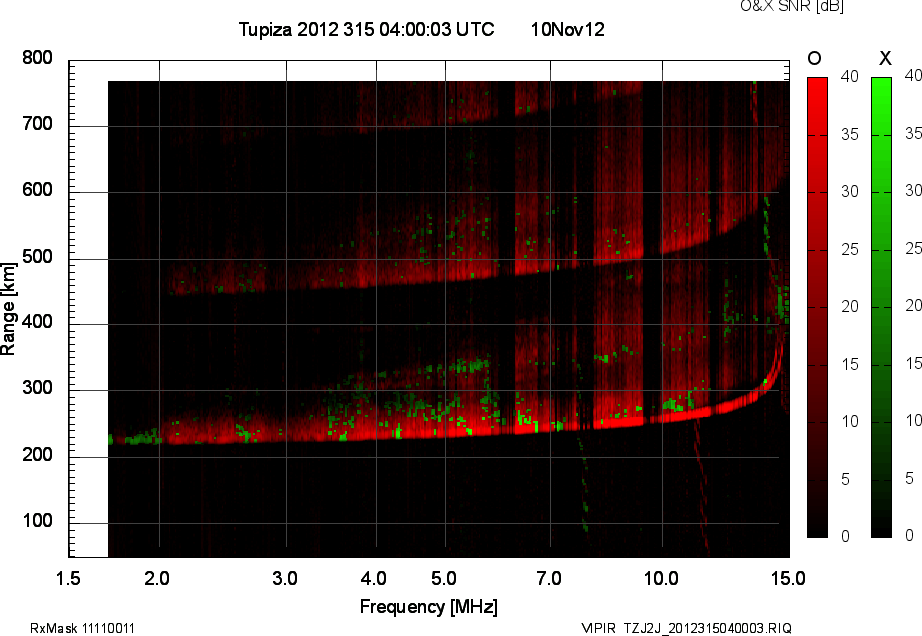Click the 300 tick on the range axis
The image size is (922, 636).
click(37, 388)
